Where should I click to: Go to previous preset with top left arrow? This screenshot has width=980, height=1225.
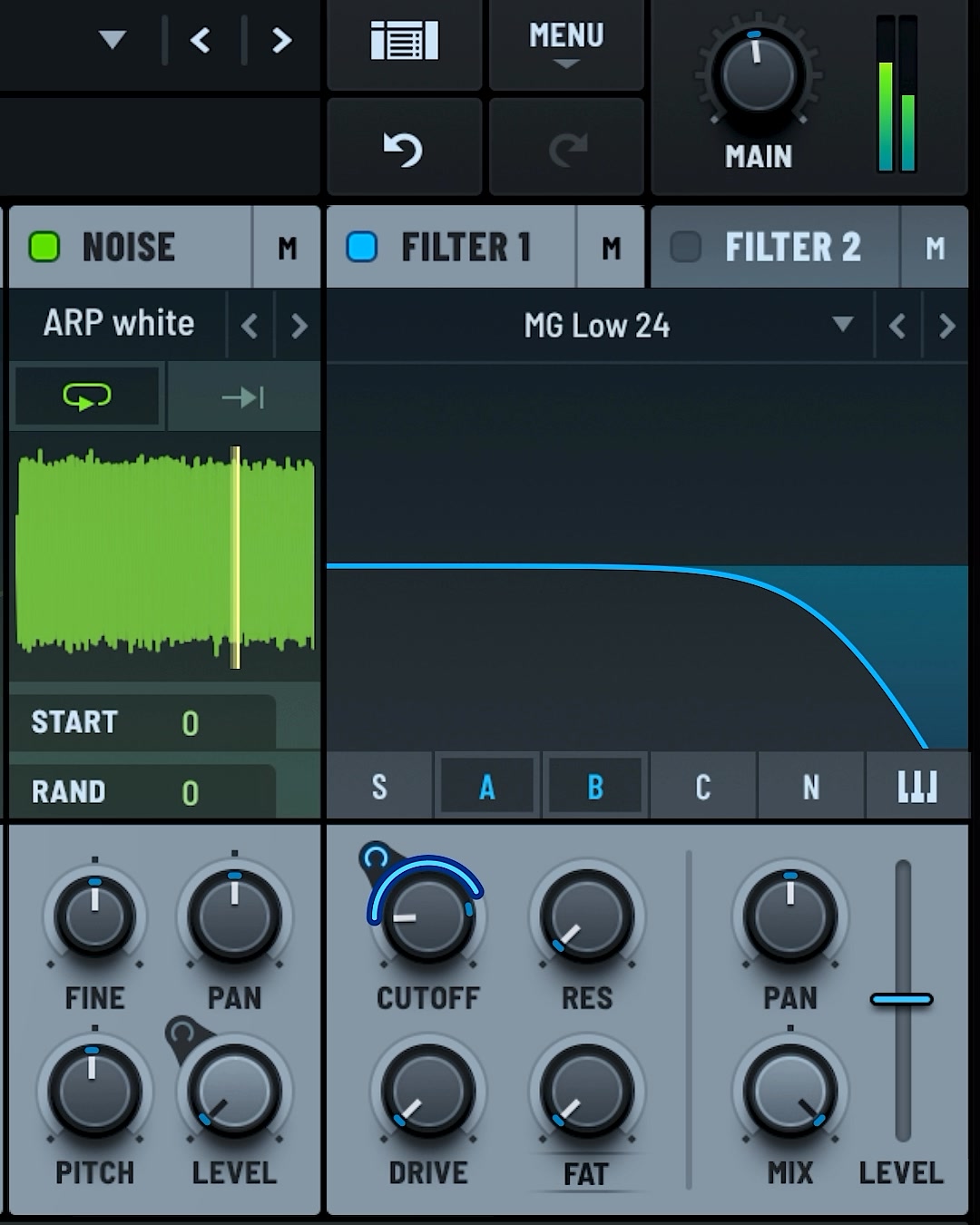pyautogui.click(x=201, y=40)
